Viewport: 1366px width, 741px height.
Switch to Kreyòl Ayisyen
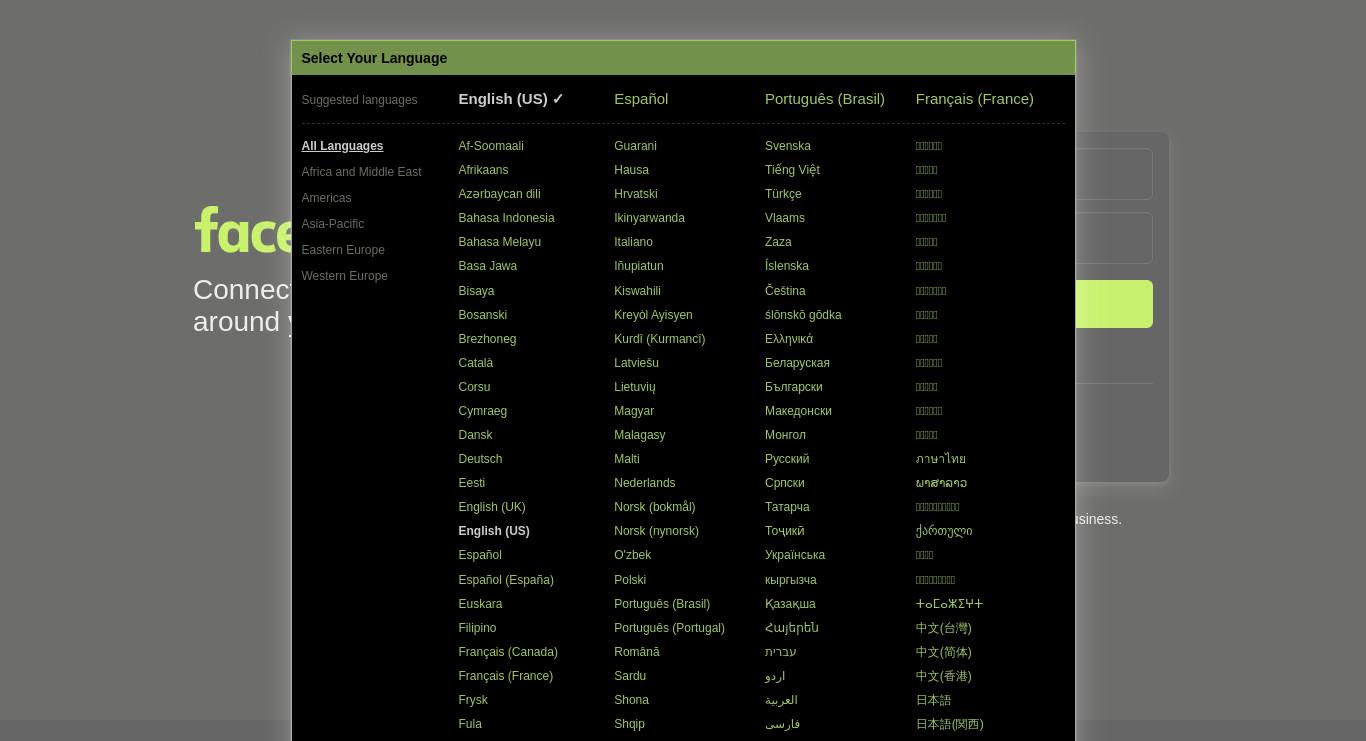coord(653,315)
